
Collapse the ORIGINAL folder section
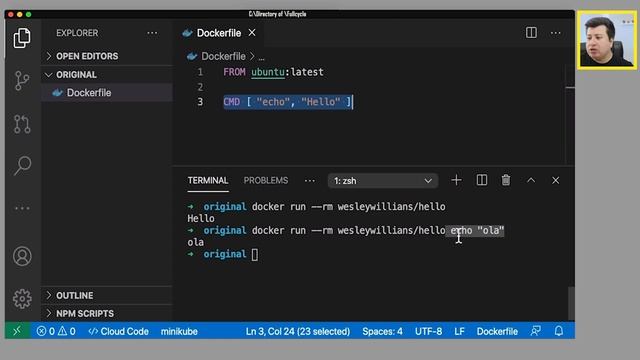(x=107, y=75)
